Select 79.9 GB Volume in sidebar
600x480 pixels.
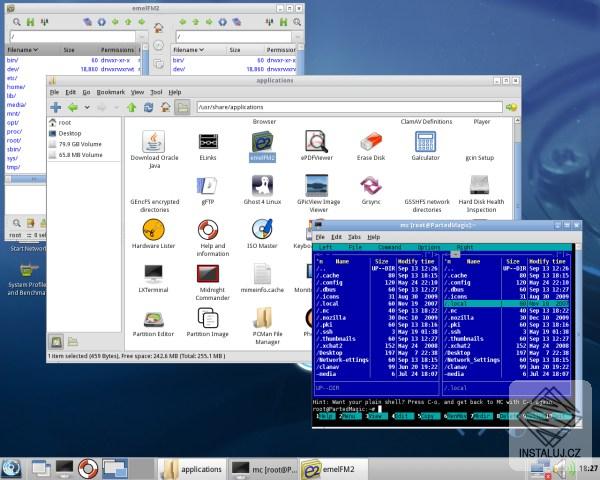[81, 144]
